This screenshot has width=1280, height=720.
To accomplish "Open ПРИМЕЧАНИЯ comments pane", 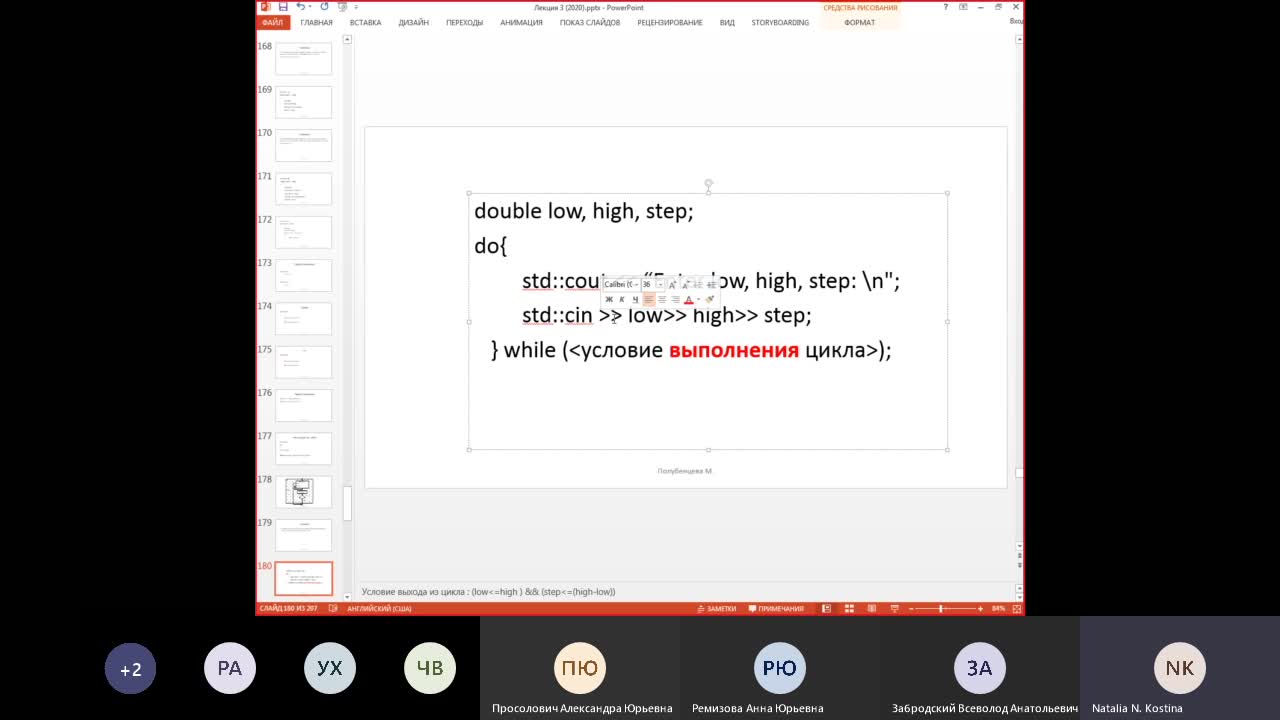I will point(776,608).
